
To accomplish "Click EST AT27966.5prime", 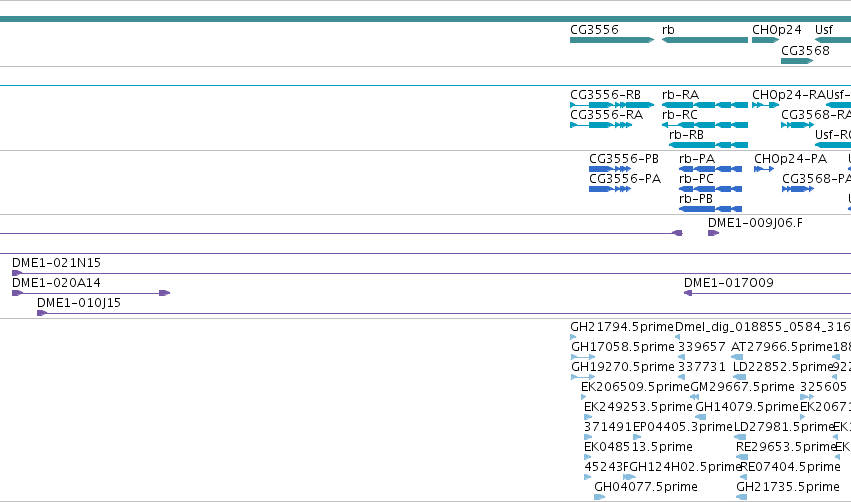I will [x=737, y=357].
